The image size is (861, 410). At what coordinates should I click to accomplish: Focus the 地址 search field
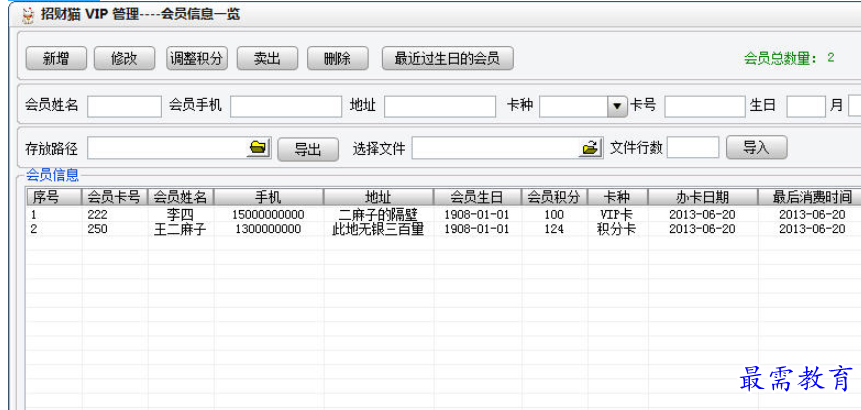pyautogui.click(x=440, y=106)
